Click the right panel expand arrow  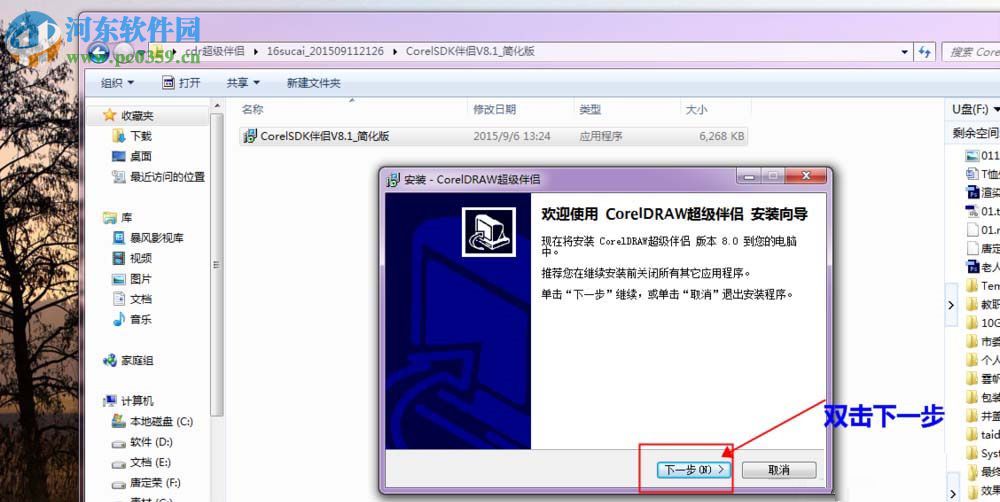pos(951,306)
